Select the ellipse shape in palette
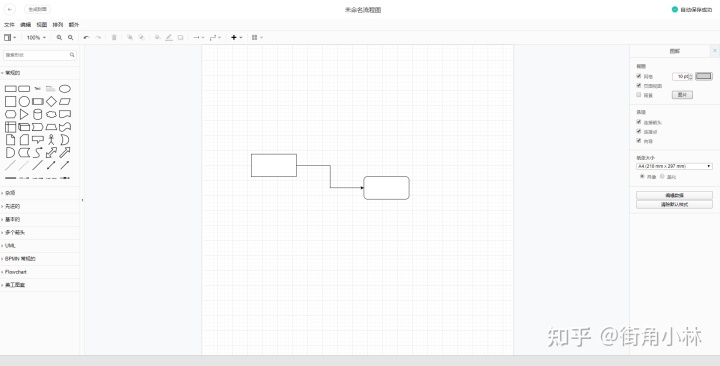This screenshot has height=366, width=720. pos(65,89)
